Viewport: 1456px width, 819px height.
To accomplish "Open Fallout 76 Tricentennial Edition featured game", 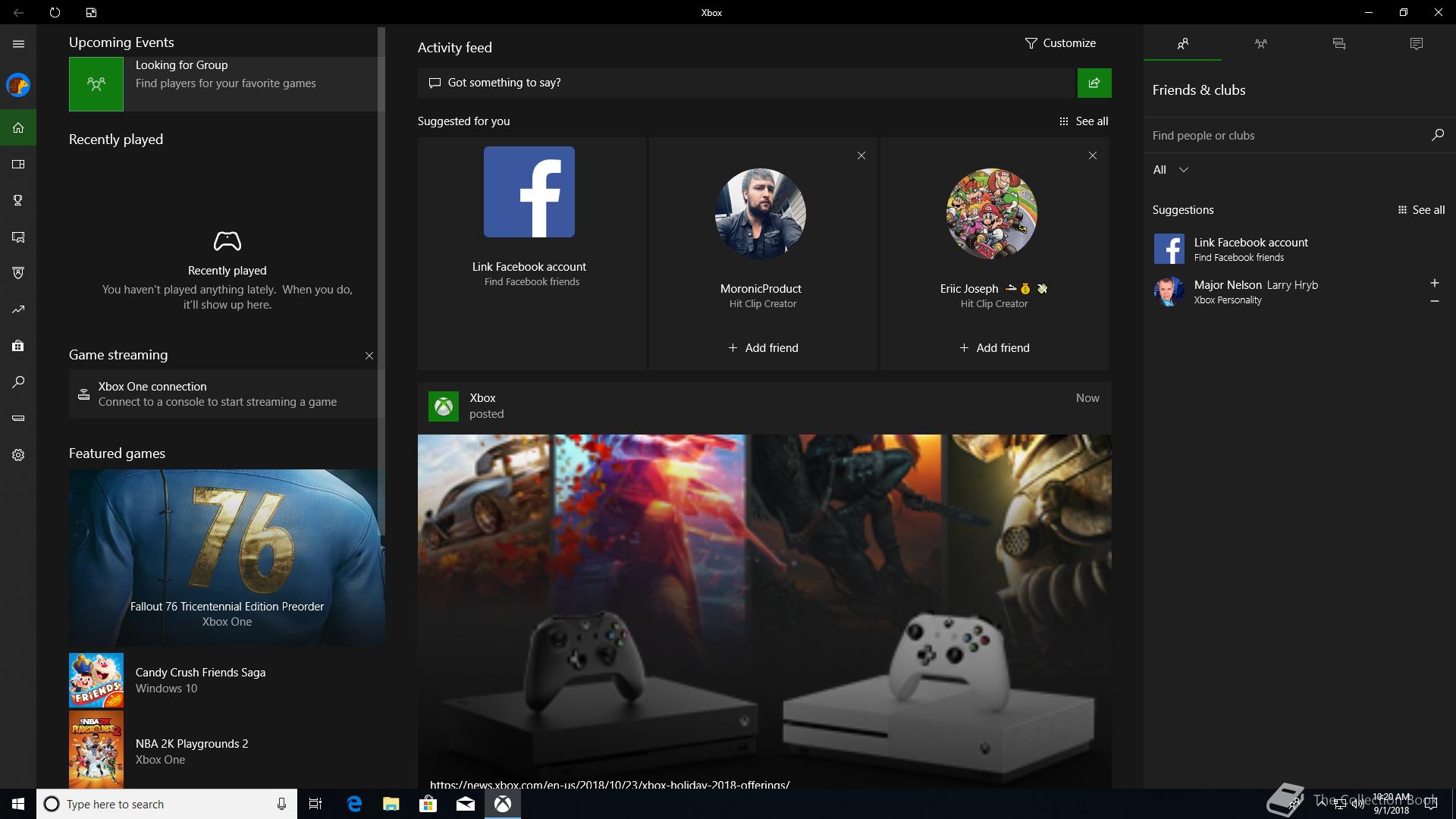I will click(227, 558).
